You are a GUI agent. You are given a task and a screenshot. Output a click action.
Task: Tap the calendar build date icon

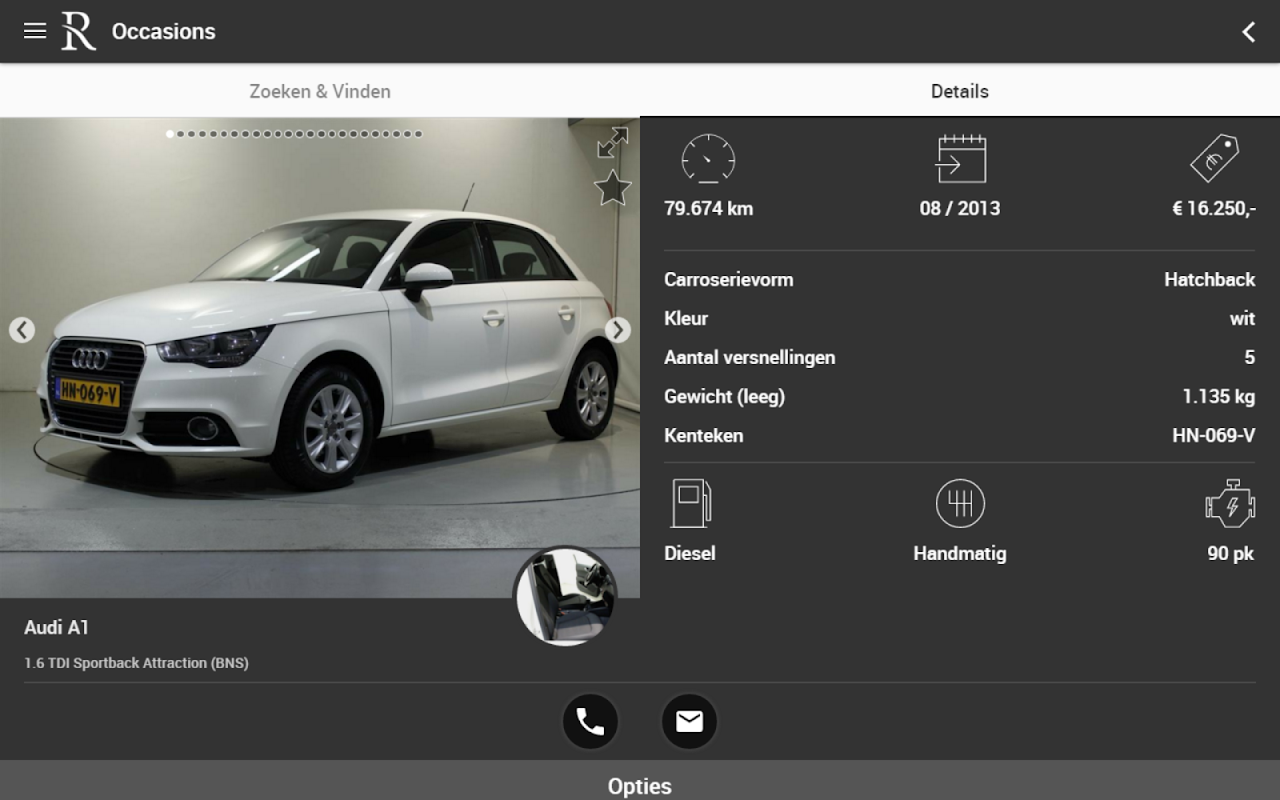click(x=960, y=158)
